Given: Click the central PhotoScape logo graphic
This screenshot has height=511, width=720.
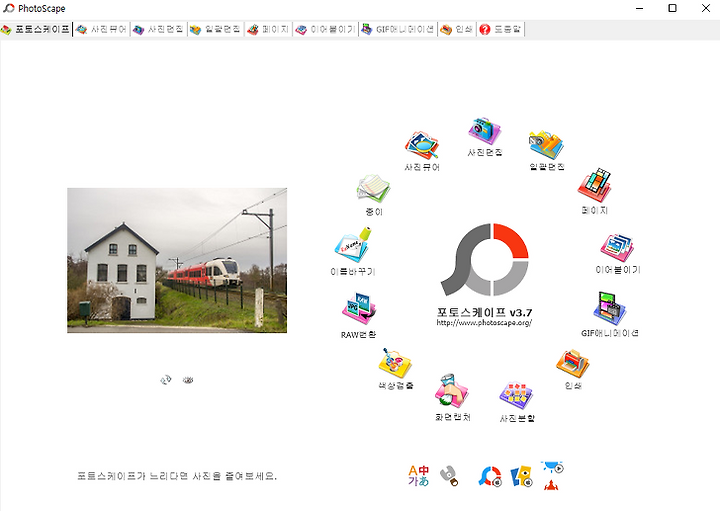Looking at the screenshot, I should tap(484, 259).
